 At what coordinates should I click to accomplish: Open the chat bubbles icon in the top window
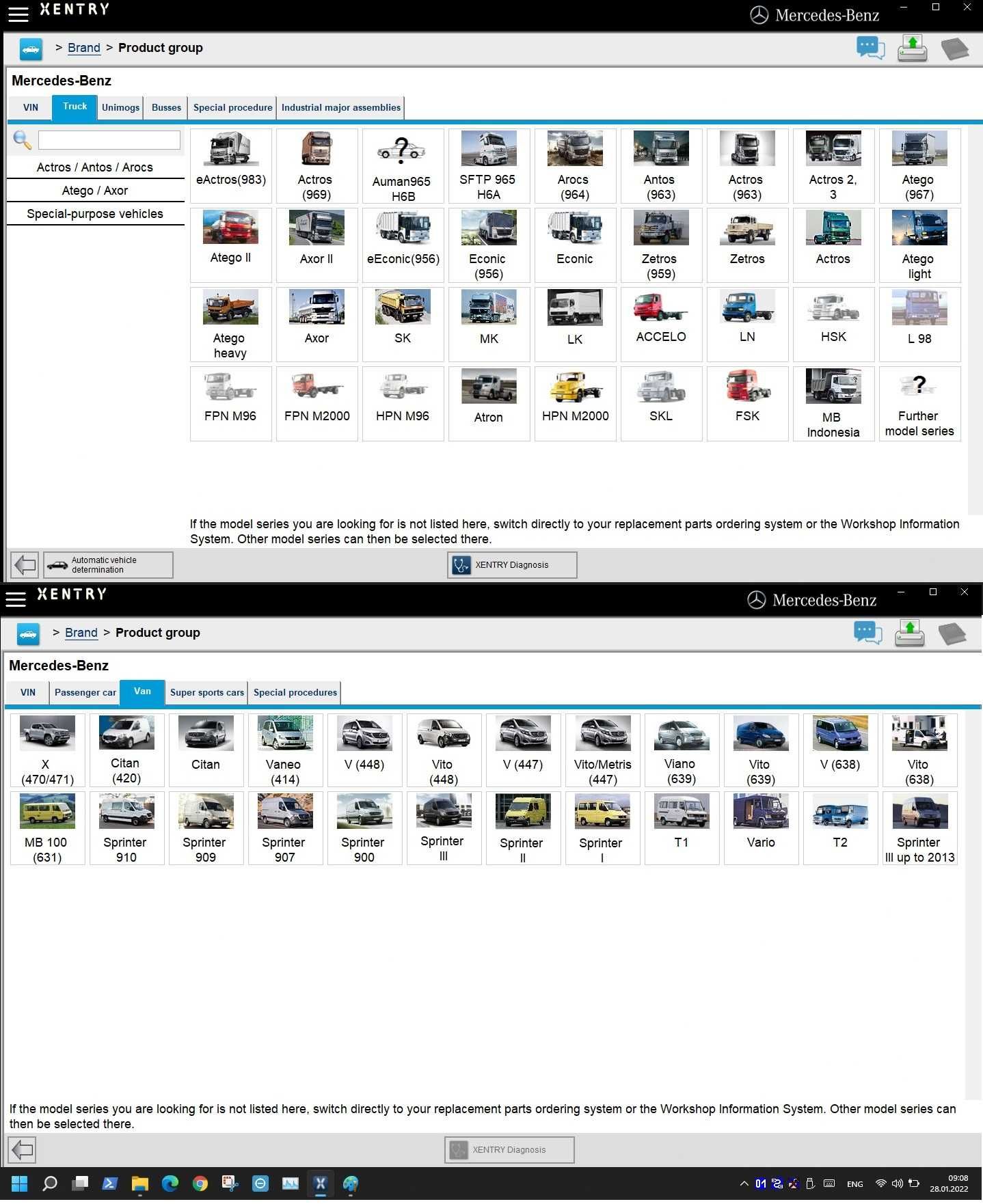(870, 48)
